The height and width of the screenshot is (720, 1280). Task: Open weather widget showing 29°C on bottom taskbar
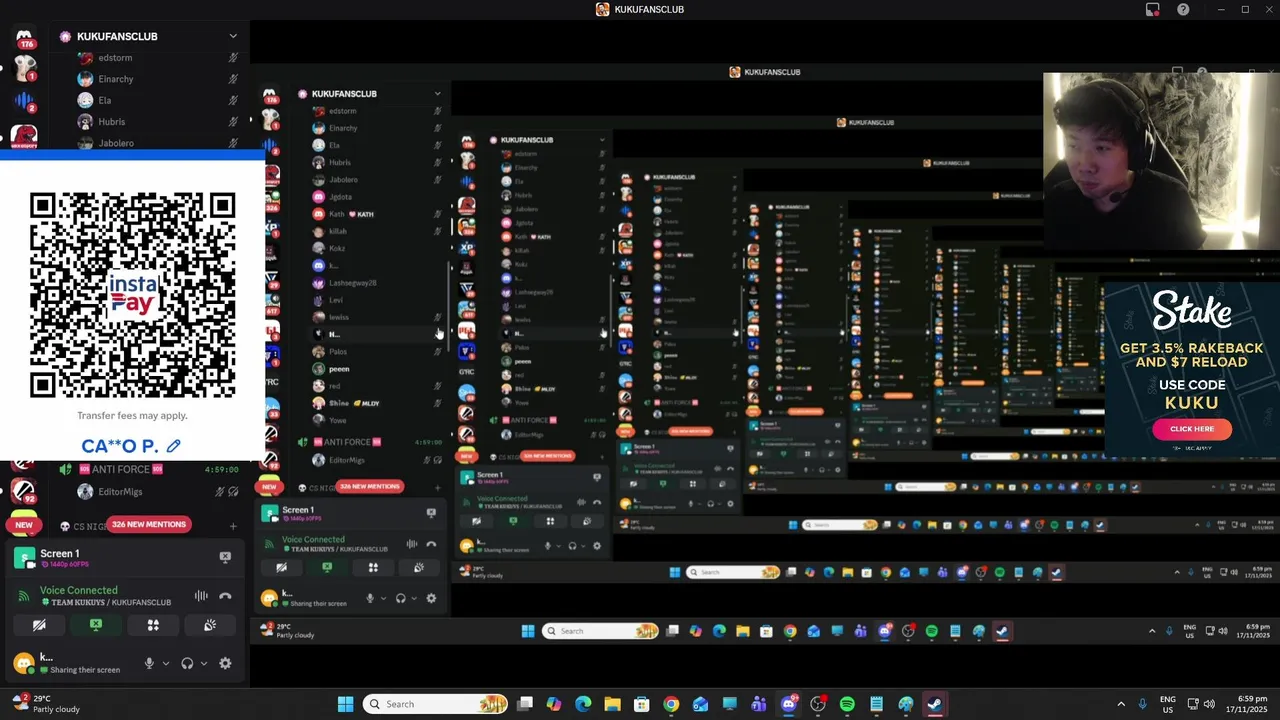[46, 704]
